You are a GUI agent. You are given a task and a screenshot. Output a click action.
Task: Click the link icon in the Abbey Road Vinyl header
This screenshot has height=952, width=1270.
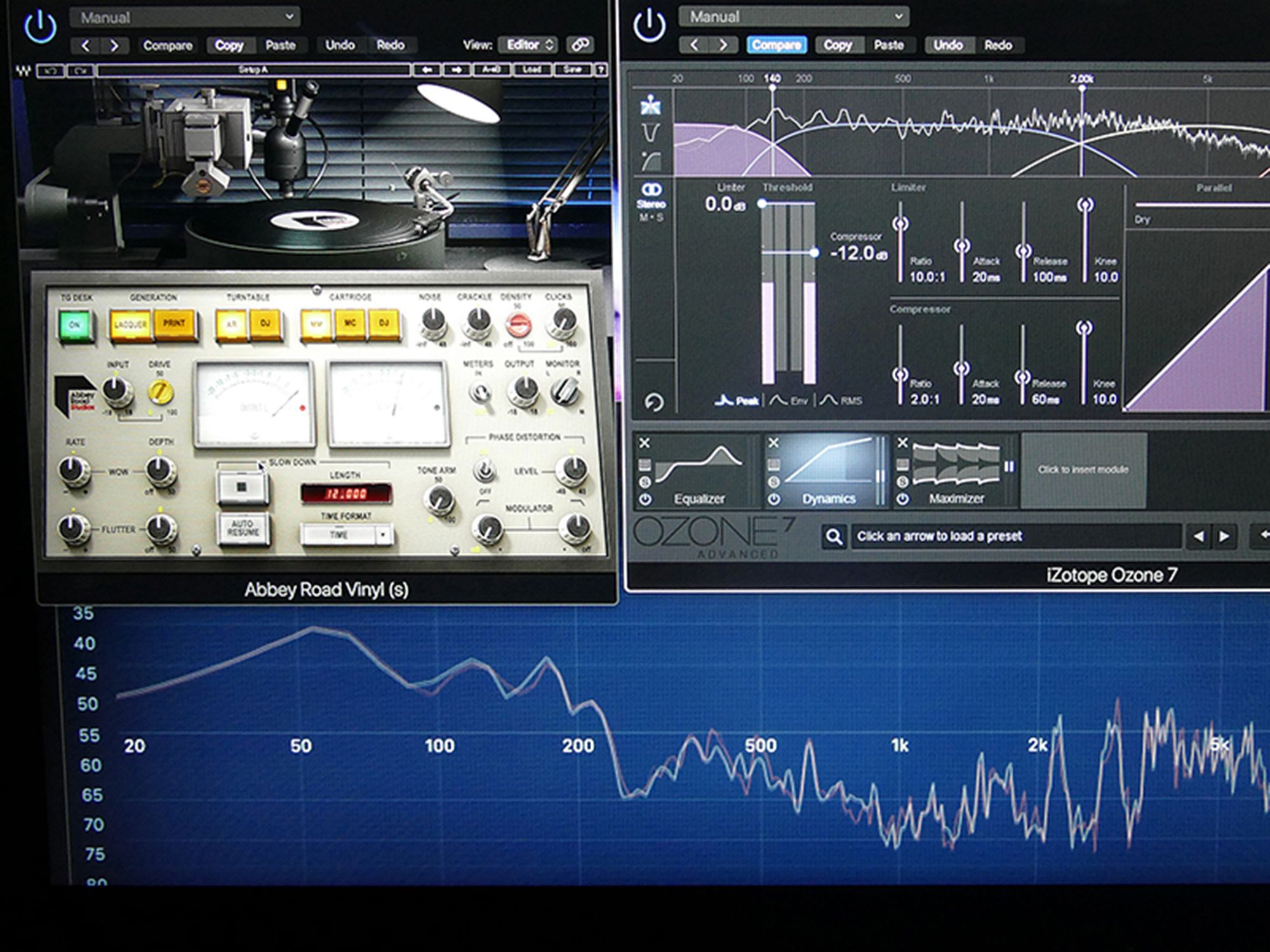pos(580,45)
